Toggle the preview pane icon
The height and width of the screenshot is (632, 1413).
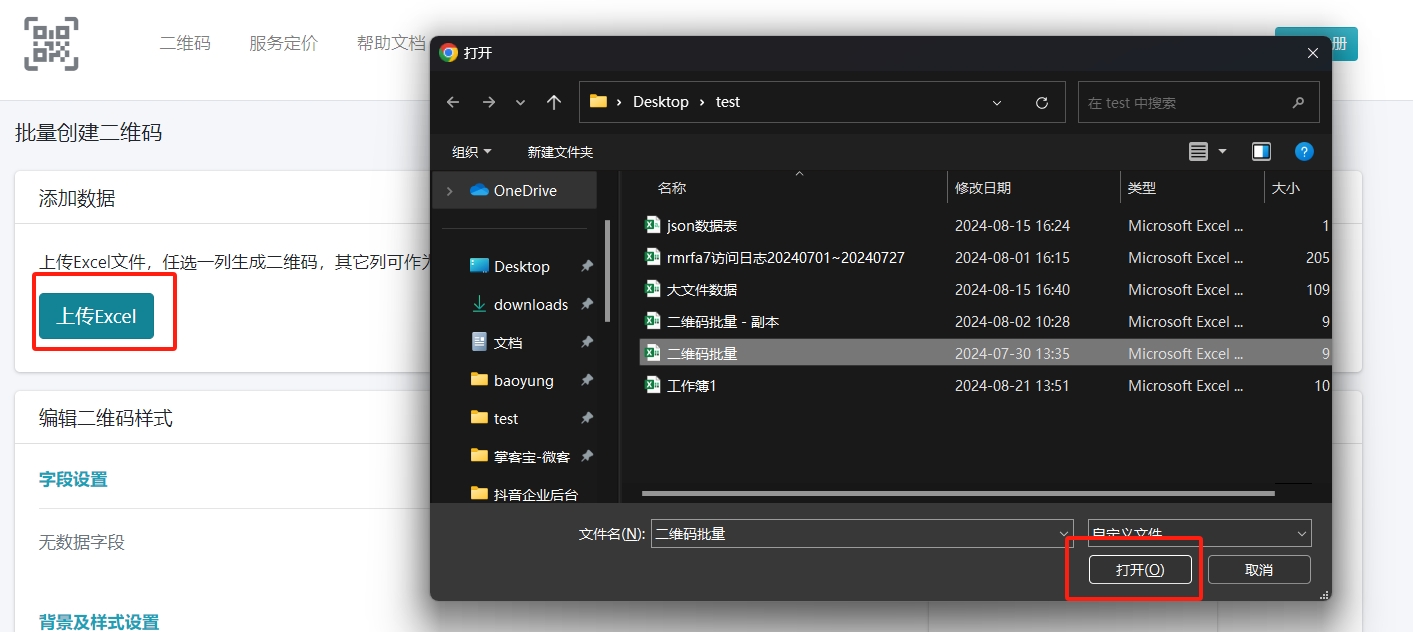(1261, 152)
